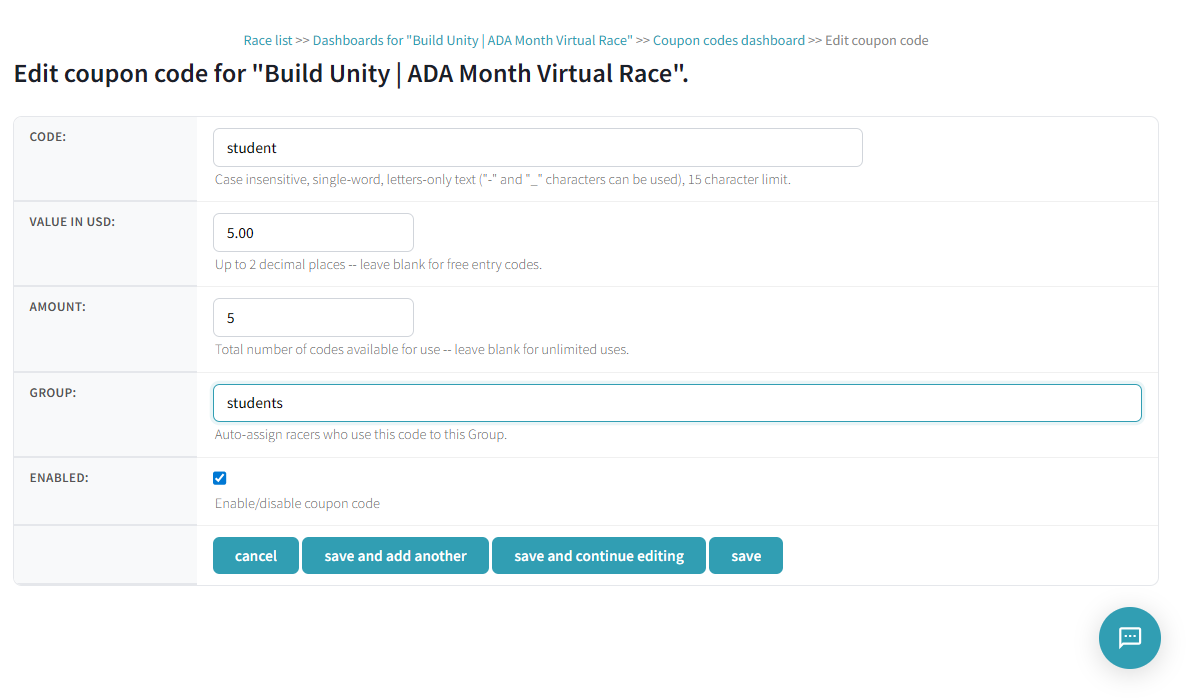
Task: Click the Edit coupon code breadcrumb entry
Action: point(875,40)
